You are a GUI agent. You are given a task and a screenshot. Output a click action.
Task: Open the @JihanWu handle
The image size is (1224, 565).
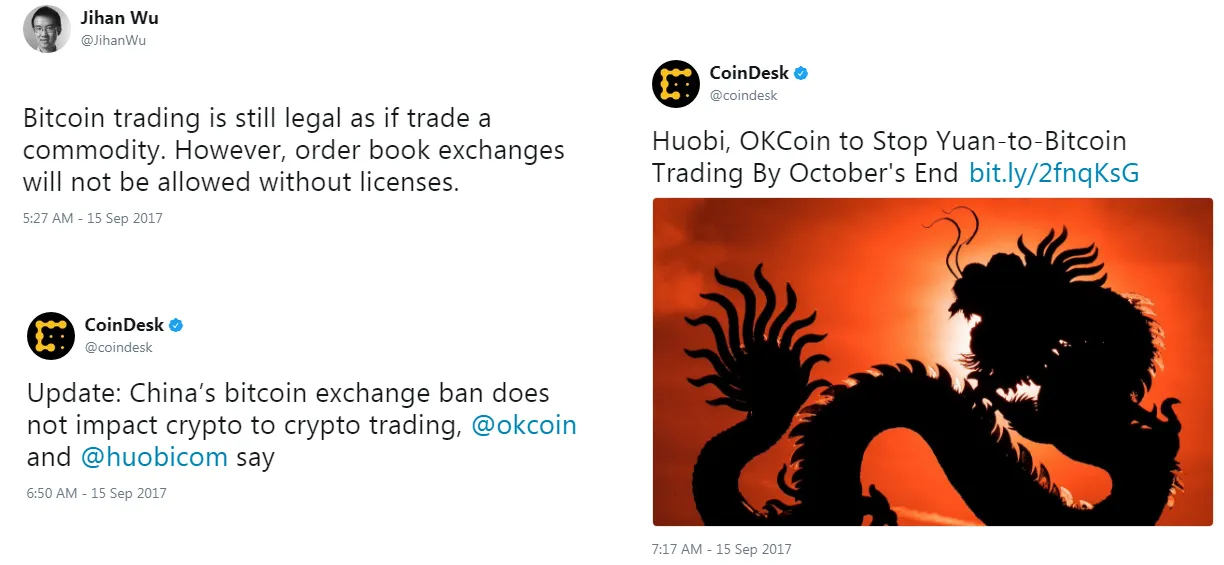[114, 40]
